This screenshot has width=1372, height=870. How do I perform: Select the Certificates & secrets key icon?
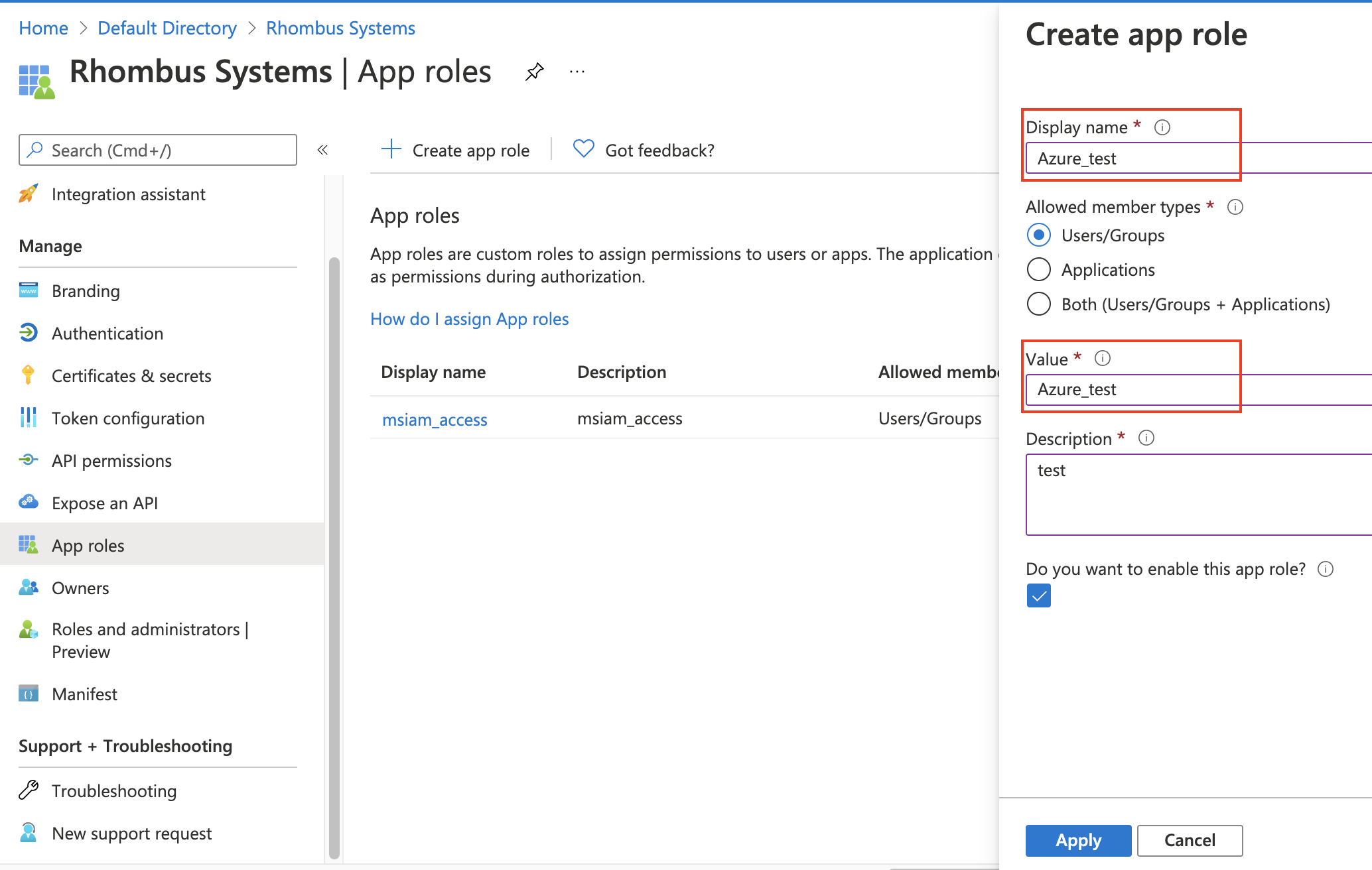(28, 375)
